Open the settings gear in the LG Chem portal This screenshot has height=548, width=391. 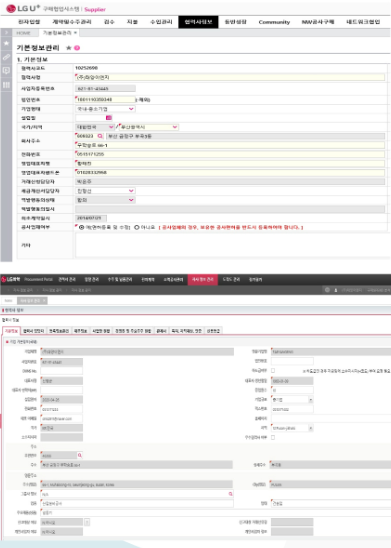pos(327,290)
